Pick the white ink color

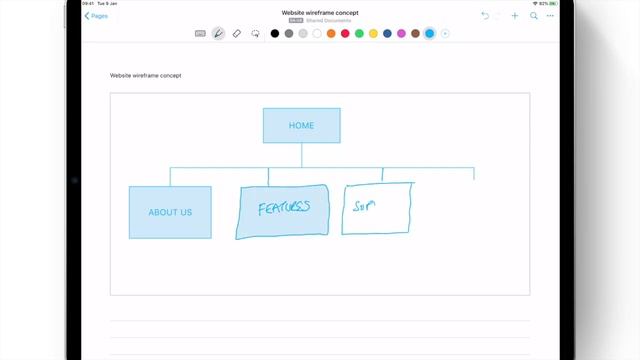click(317, 33)
